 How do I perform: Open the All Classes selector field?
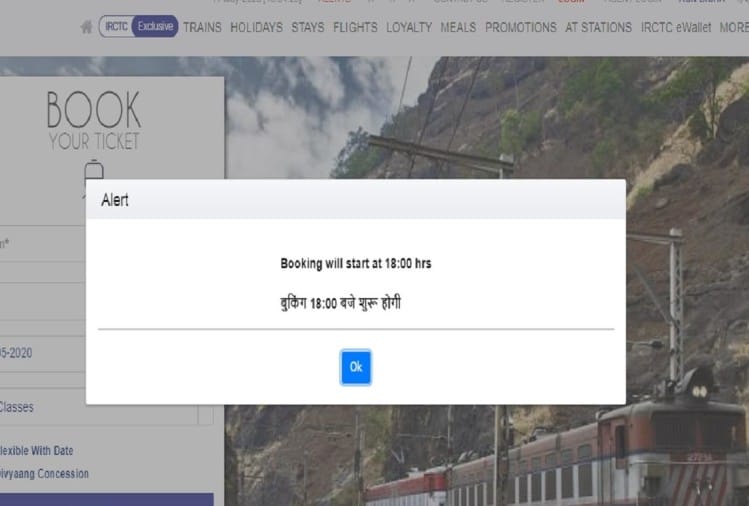[98, 408]
